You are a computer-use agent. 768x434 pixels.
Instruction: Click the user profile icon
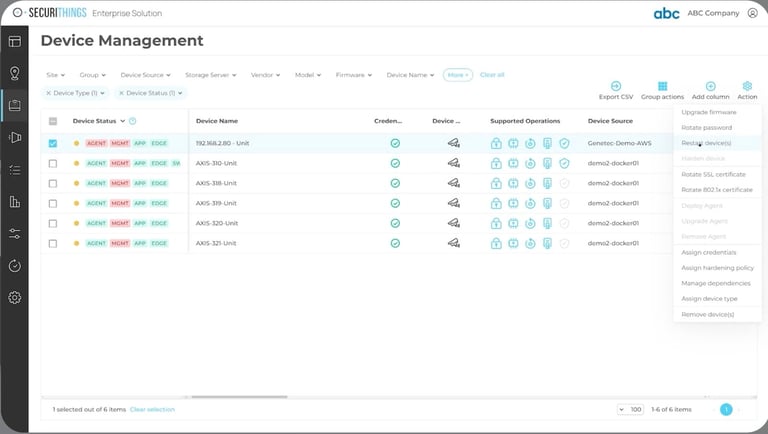752,13
